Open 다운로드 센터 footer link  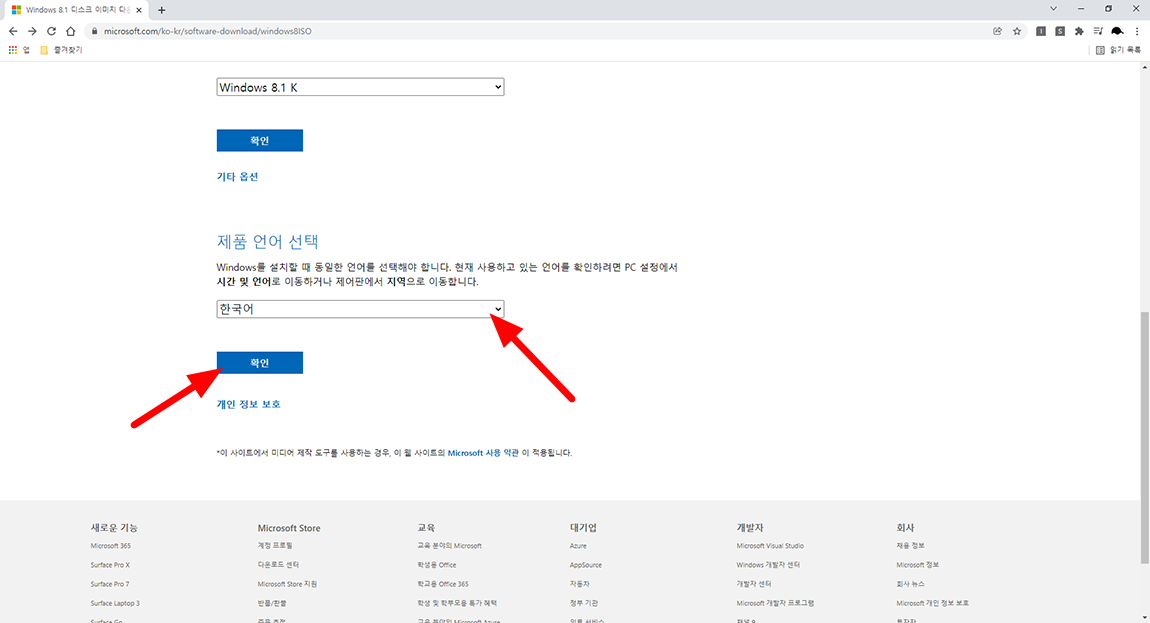click(278, 565)
